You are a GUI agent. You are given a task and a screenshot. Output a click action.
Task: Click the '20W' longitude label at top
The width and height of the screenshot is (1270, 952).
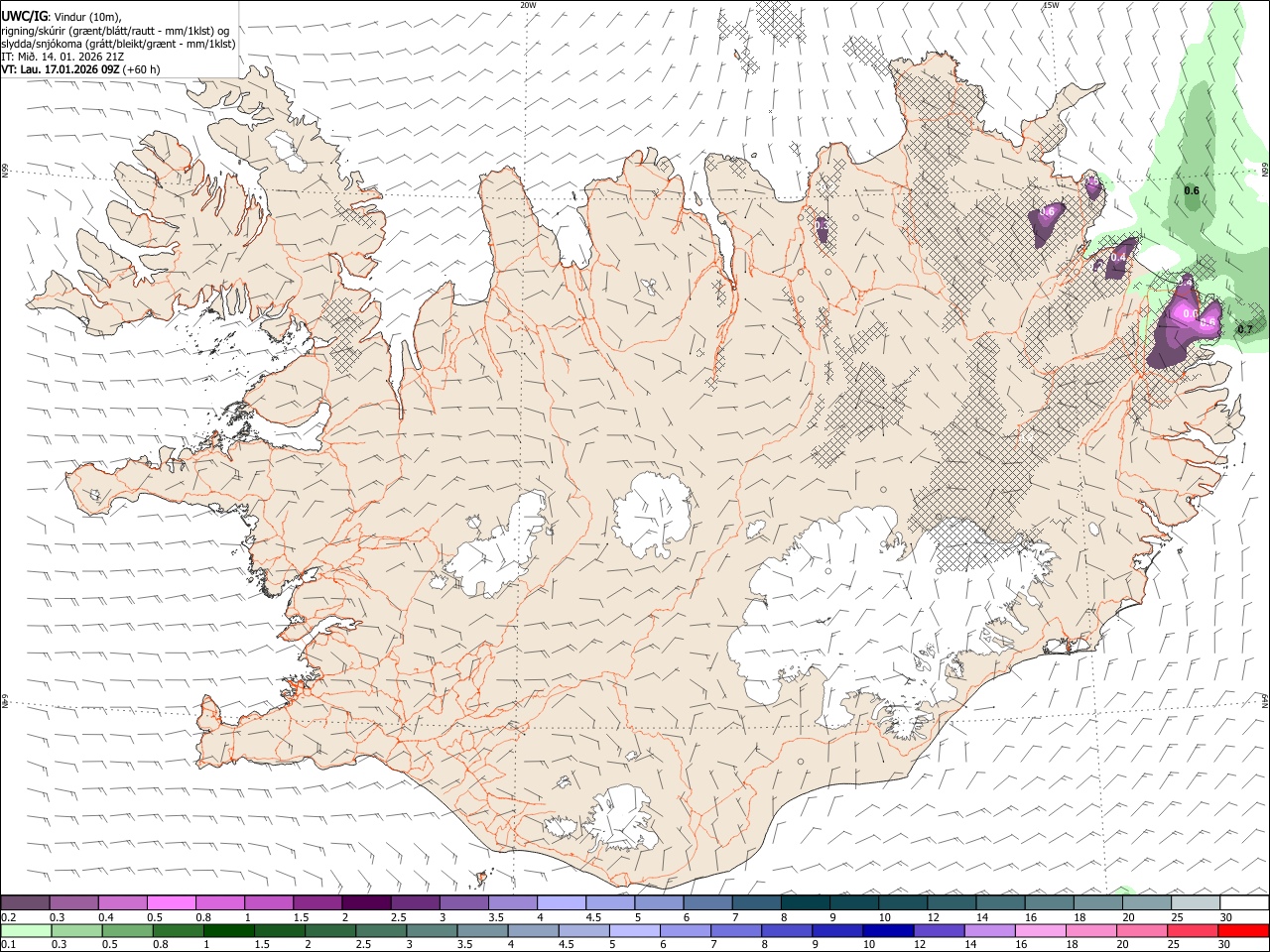[x=528, y=5]
